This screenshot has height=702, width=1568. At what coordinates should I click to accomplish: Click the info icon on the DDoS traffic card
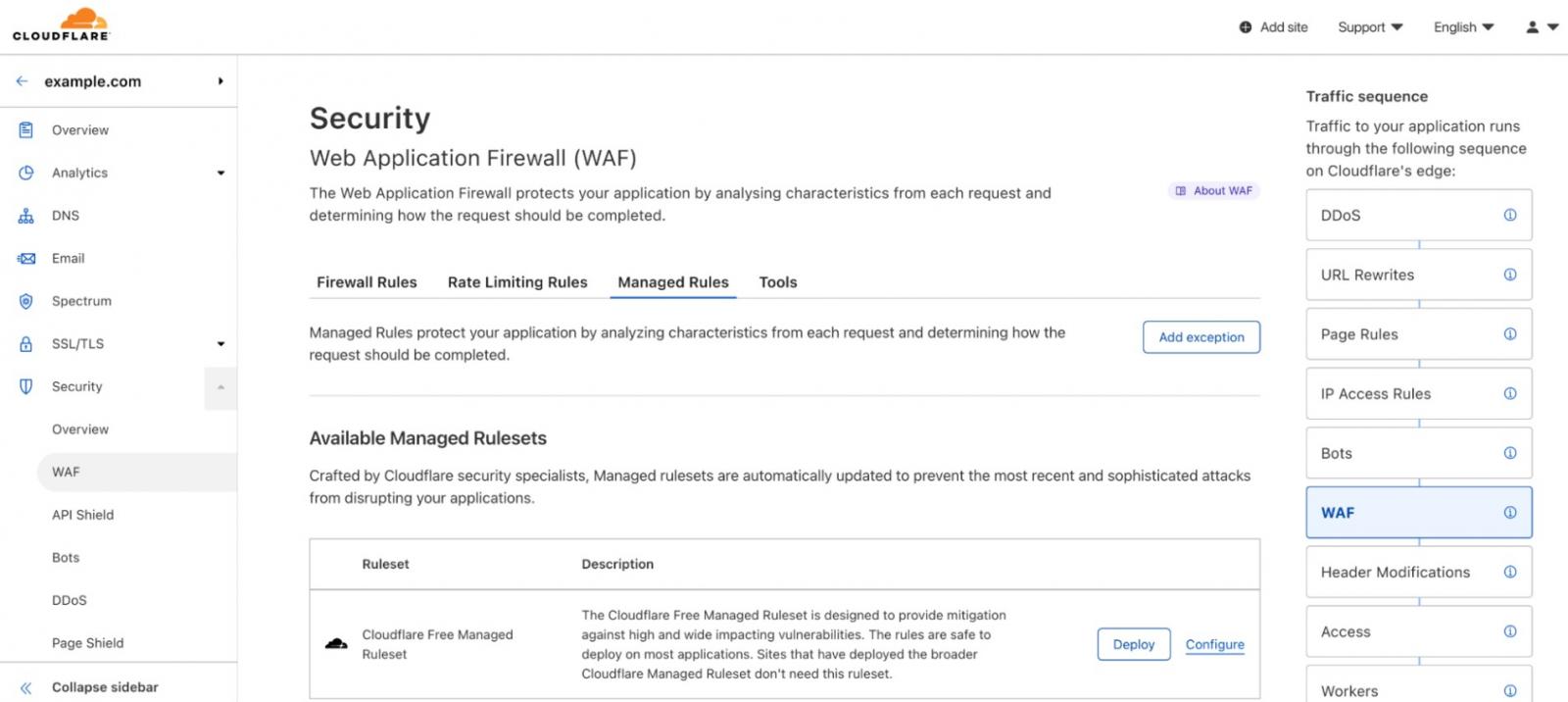pos(1509,215)
